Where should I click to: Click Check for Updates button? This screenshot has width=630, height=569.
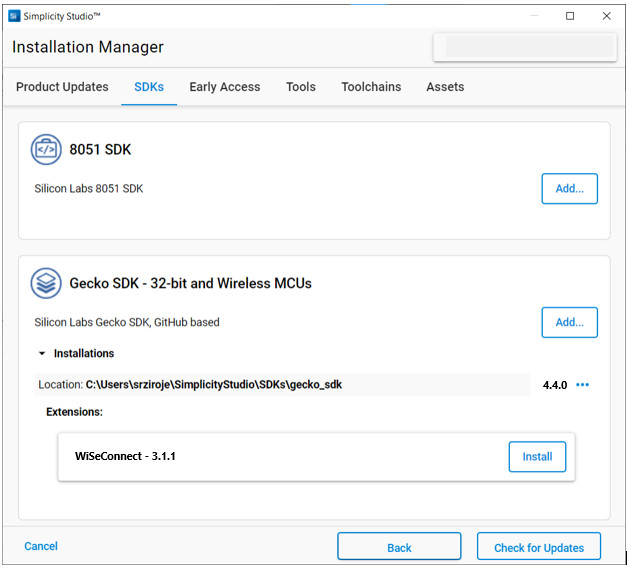point(539,547)
